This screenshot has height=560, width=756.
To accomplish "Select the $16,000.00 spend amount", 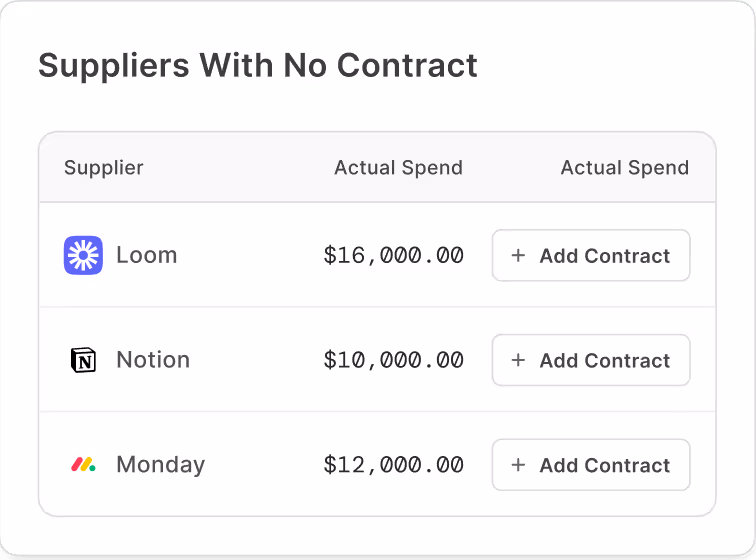I will tap(393, 255).
